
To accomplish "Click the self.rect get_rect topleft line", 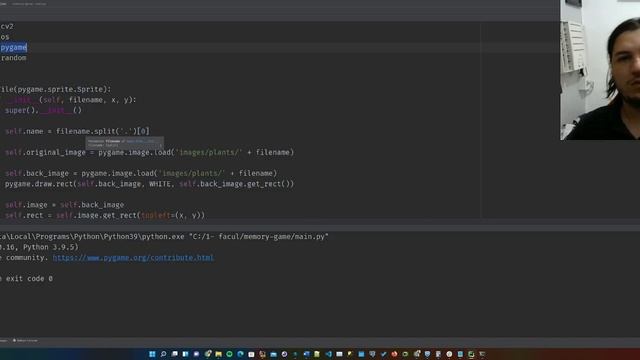I will (105, 216).
